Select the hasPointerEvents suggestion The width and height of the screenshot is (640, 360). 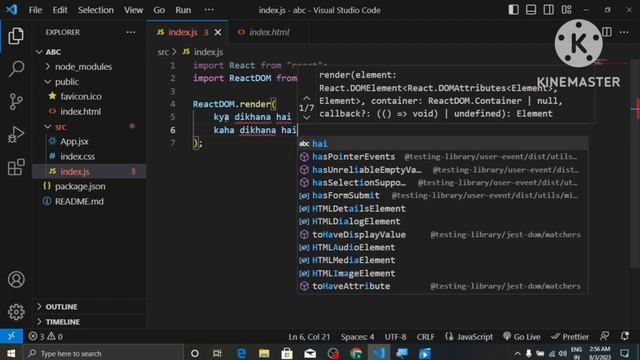coord(442,157)
